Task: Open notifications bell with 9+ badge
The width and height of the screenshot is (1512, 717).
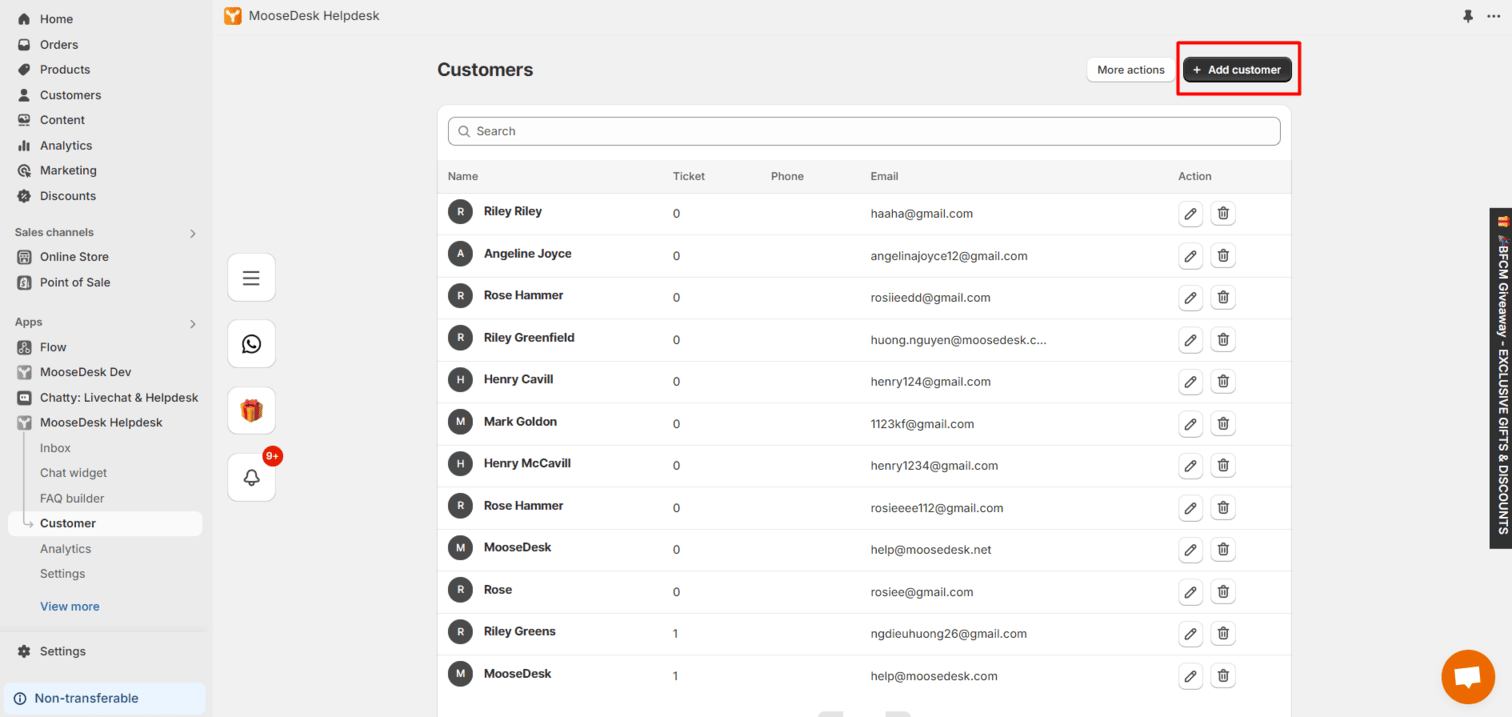Action: (x=251, y=477)
